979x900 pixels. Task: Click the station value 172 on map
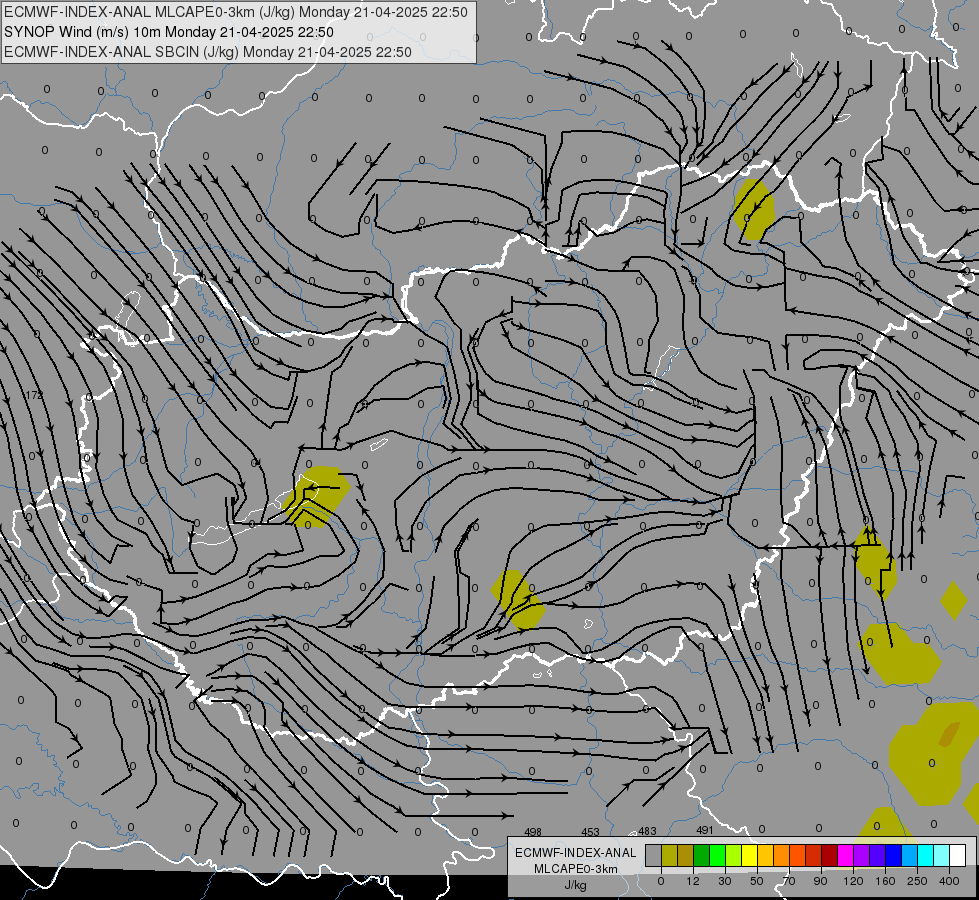click(x=34, y=395)
